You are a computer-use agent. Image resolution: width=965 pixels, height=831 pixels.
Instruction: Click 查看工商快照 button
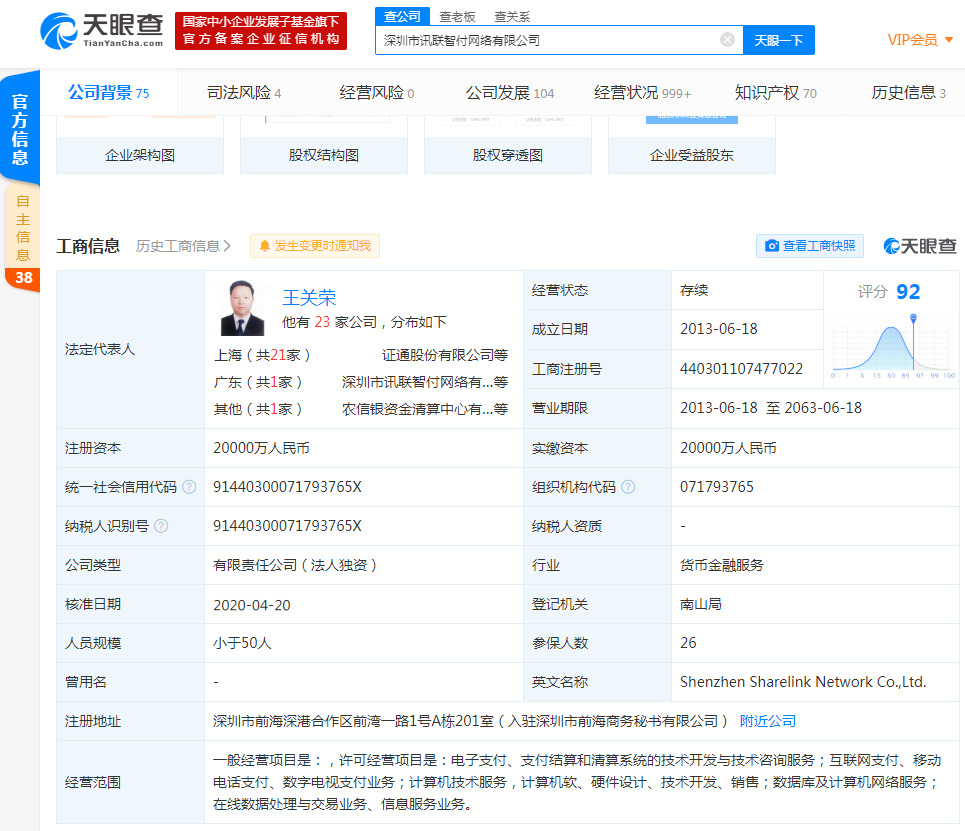tap(809, 246)
